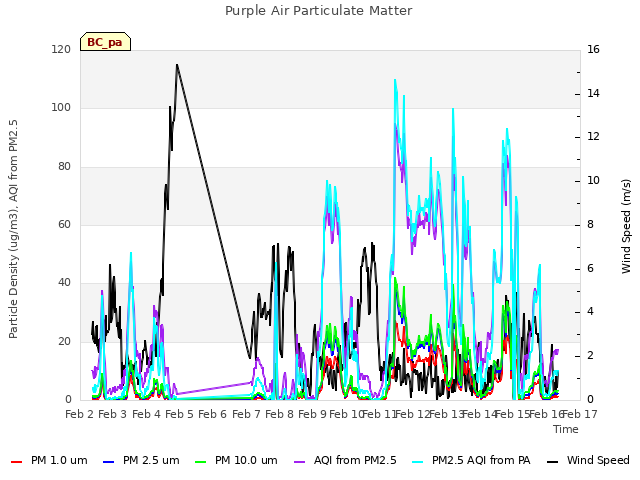The height and width of the screenshot is (480, 640).
Task: Click the 14 right-axis wind speed label
Action: coord(593,93)
